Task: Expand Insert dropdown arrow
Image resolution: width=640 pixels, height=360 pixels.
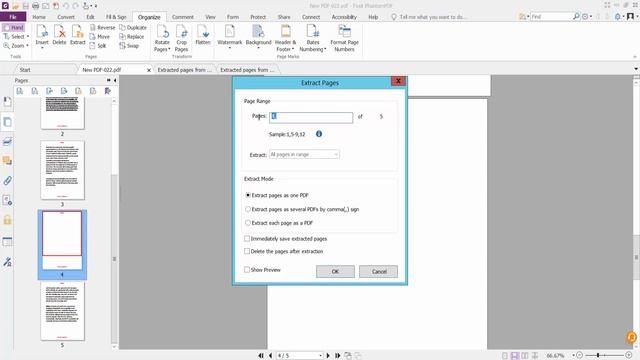Action: click(42, 48)
